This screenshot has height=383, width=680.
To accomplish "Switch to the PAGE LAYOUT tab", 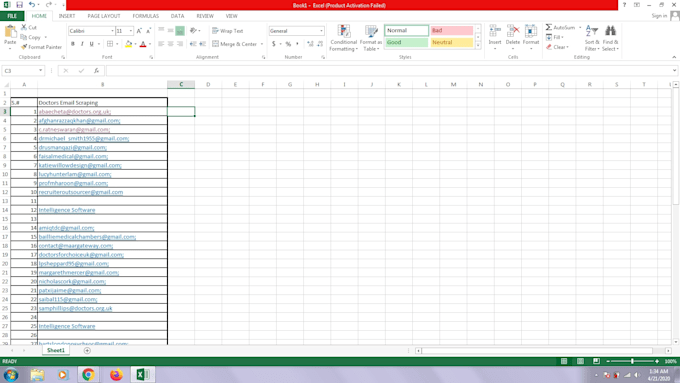I will 104,16.
